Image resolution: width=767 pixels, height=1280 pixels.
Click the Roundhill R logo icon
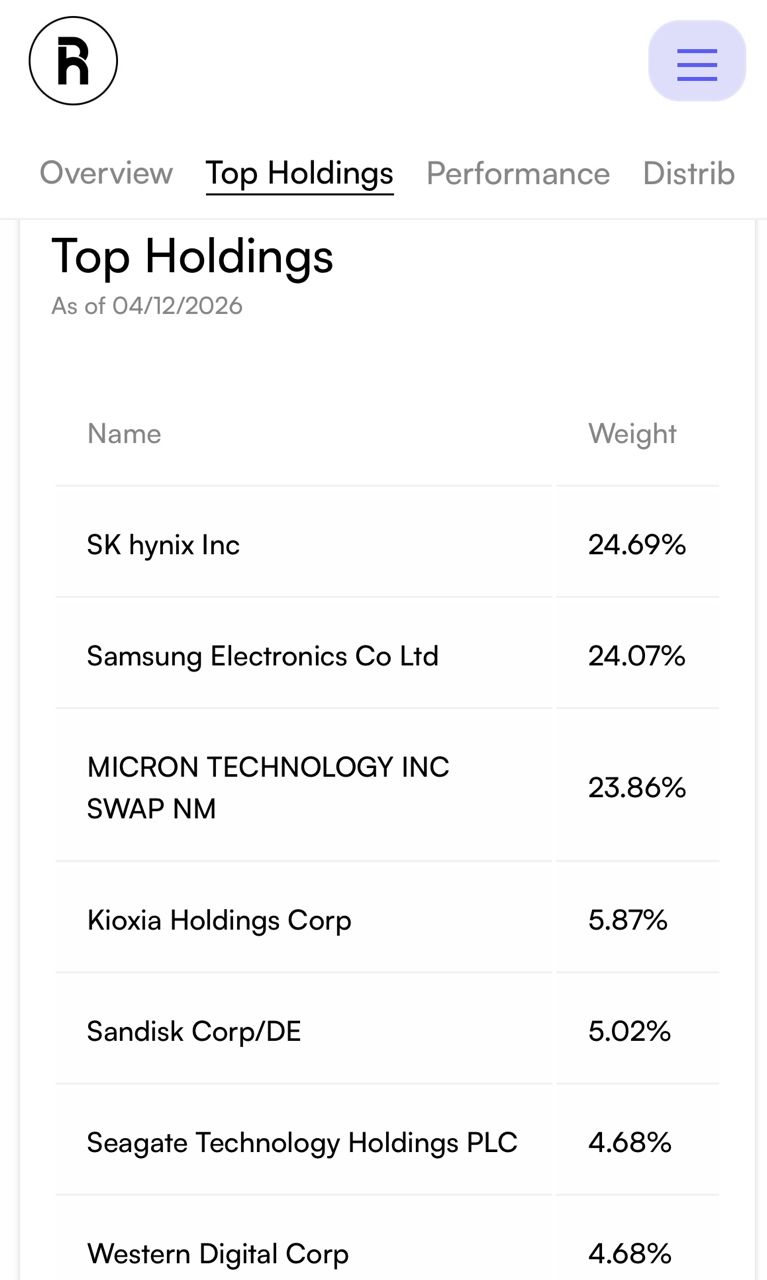pos(73,61)
